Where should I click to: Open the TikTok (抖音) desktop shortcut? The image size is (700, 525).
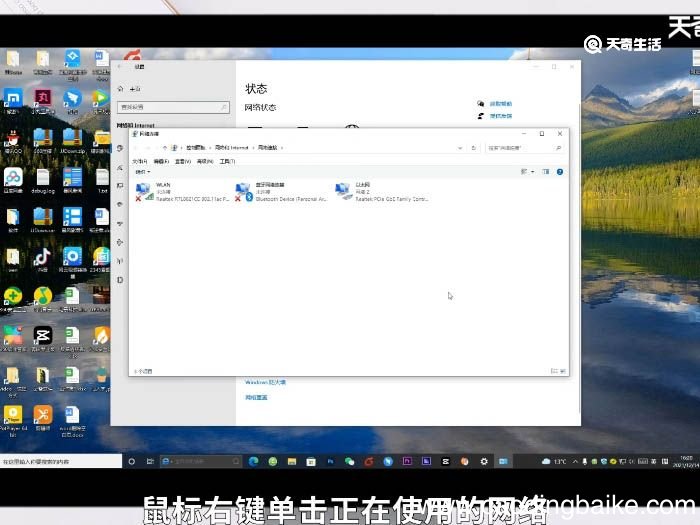tap(42, 260)
